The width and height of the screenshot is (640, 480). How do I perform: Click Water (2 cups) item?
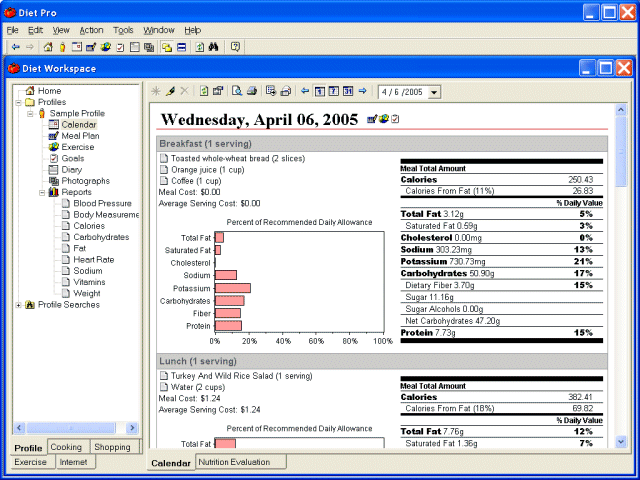198,387
